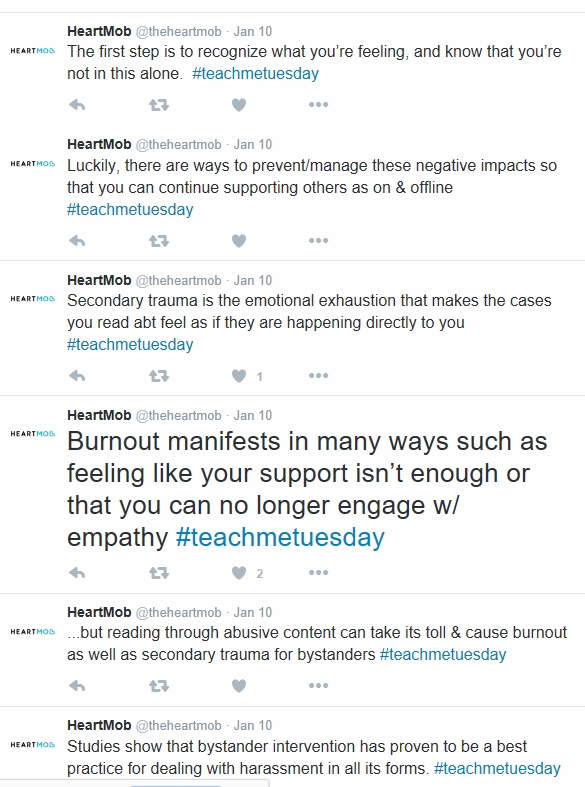
Task: Retweet the 'reading through abusive content' tweet
Action: 159,686
